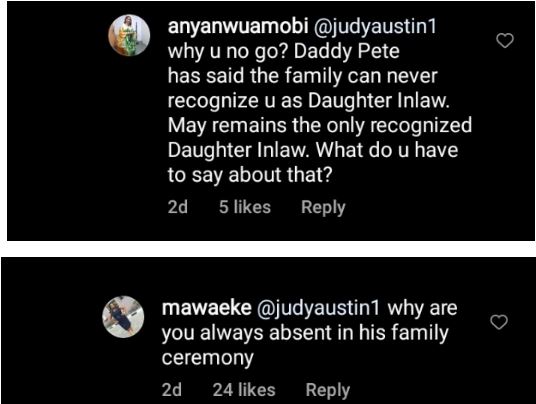Reply to anyanwuamobi's comment
The height and width of the screenshot is (404, 536).
tap(323, 208)
